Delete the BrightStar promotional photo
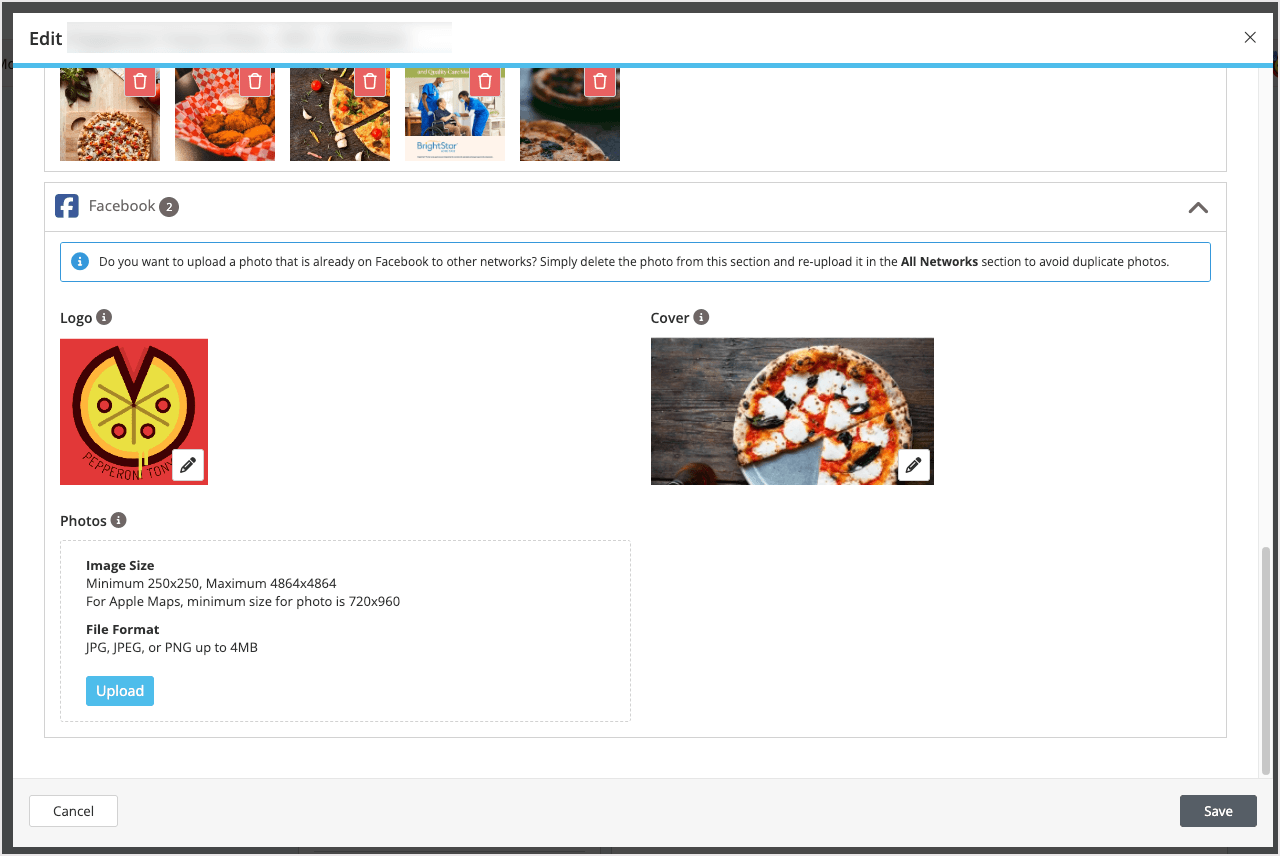The height and width of the screenshot is (856, 1280). tap(484, 81)
